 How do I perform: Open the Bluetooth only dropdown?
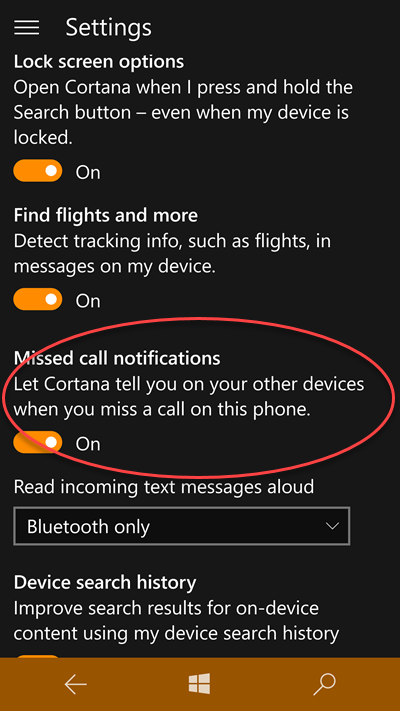click(x=182, y=526)
